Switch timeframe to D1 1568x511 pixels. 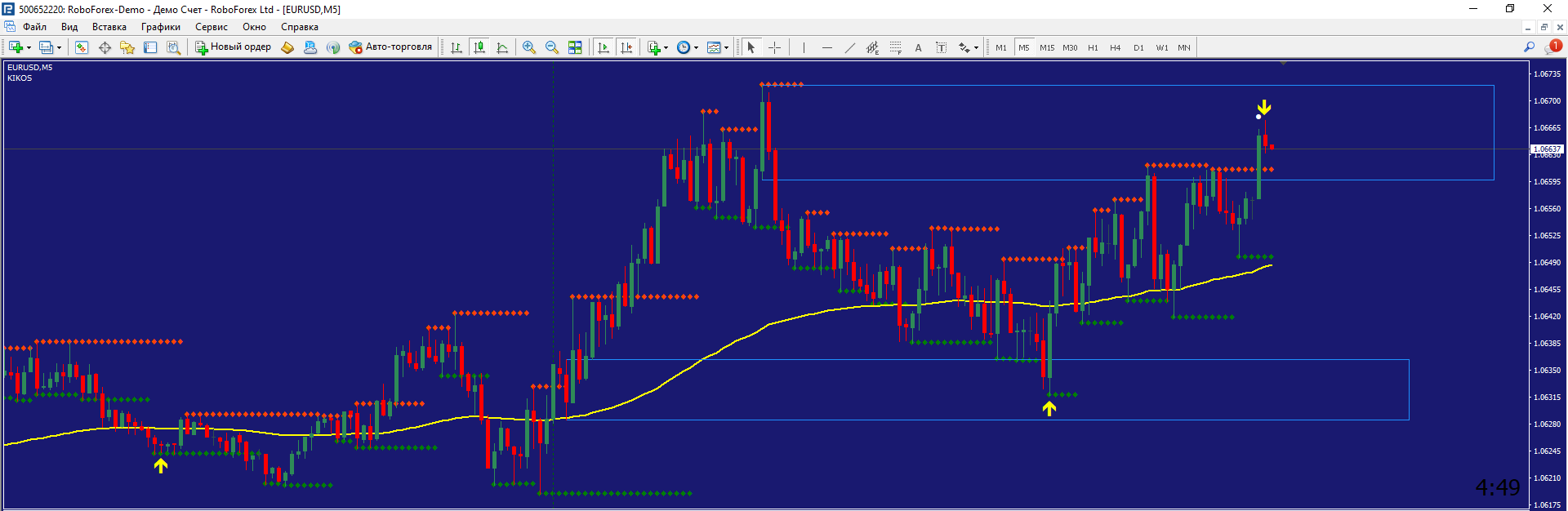pyautogui.click(x=1138, y=47)
